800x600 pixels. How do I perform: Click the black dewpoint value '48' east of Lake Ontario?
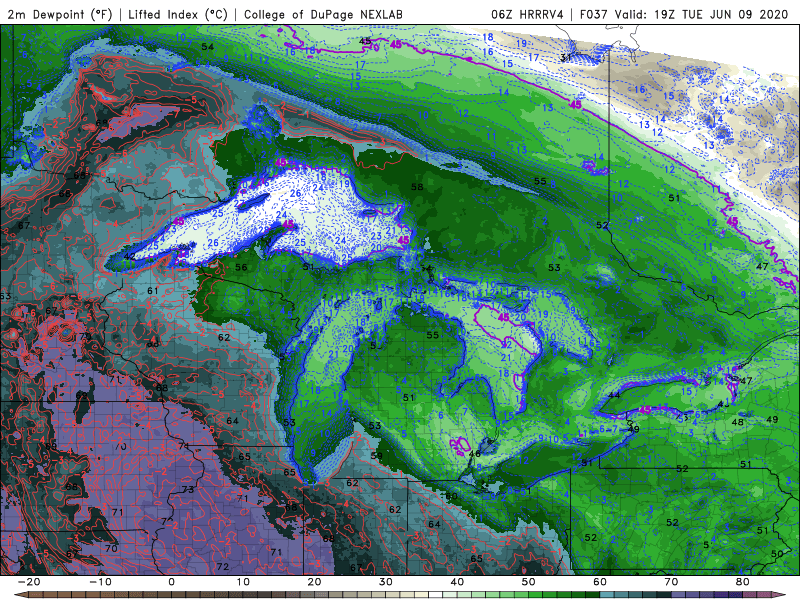pos(737,422)
